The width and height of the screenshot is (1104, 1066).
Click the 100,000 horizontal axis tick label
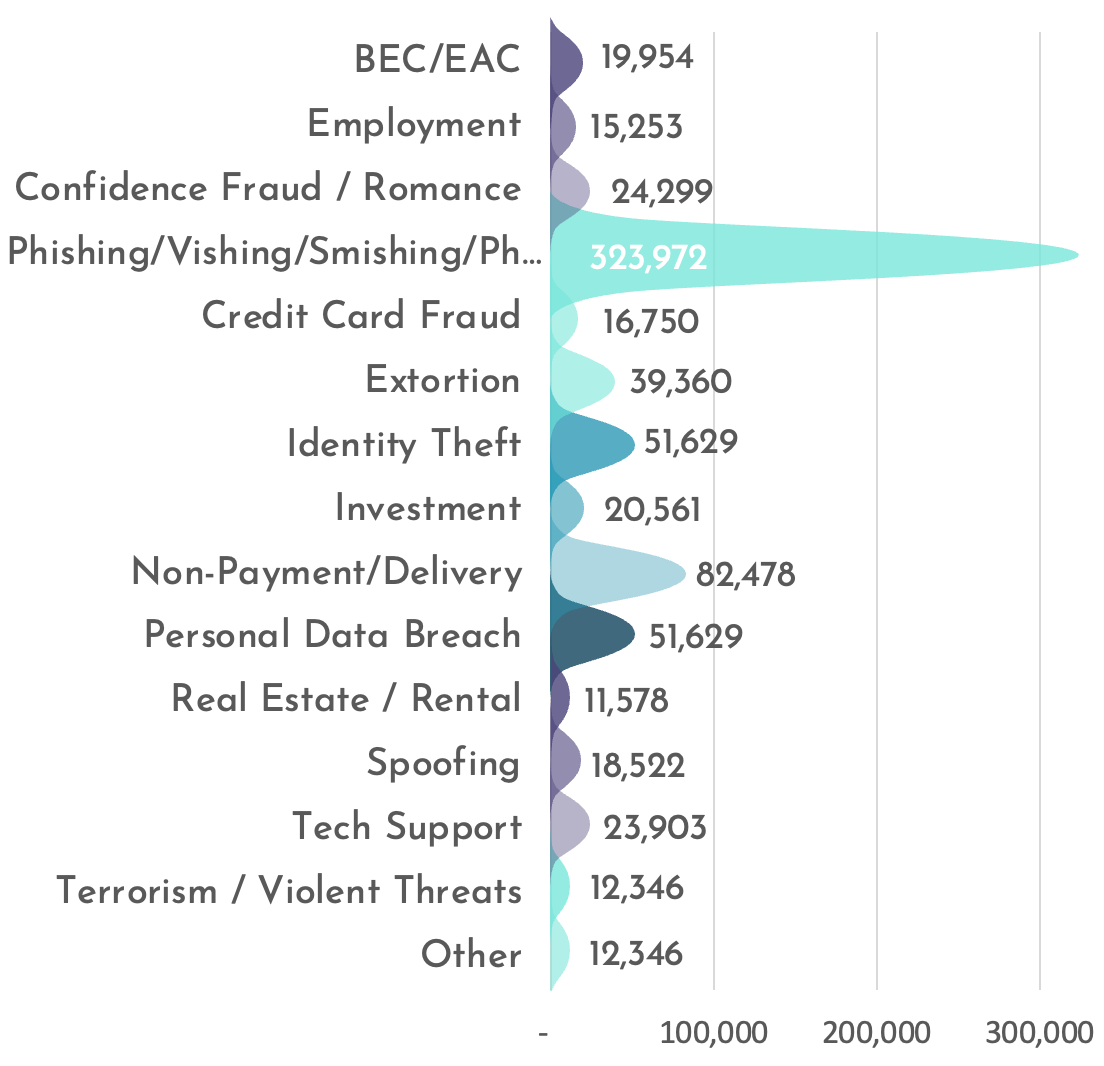(713, 1033)
